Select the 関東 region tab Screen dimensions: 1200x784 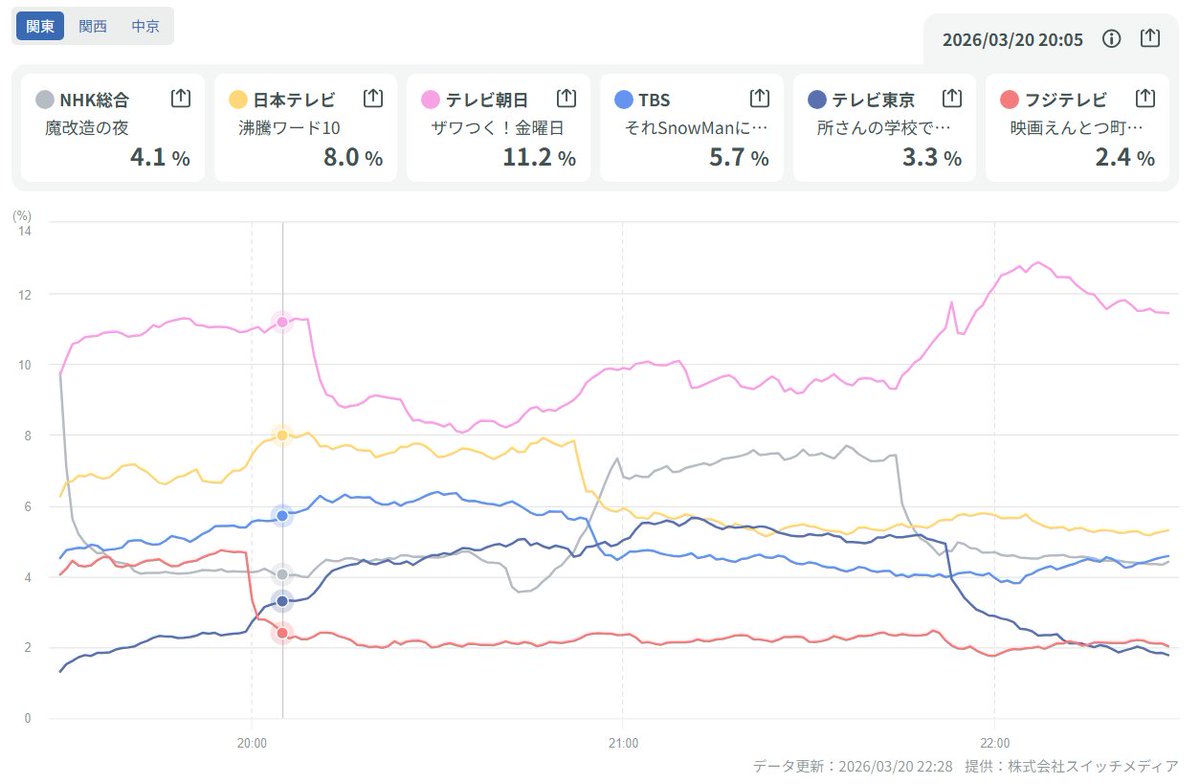(x=40, y=26)
